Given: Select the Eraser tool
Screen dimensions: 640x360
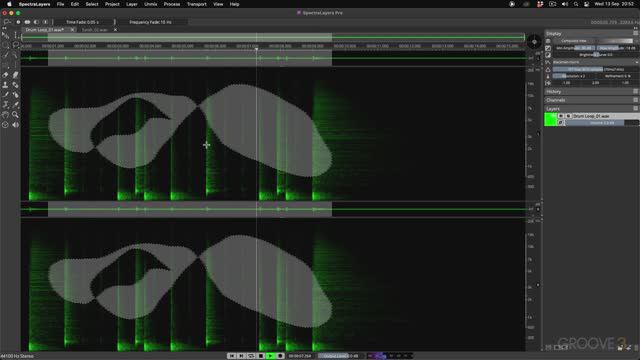Looking at the screenshot, I should tap(5, 75).
